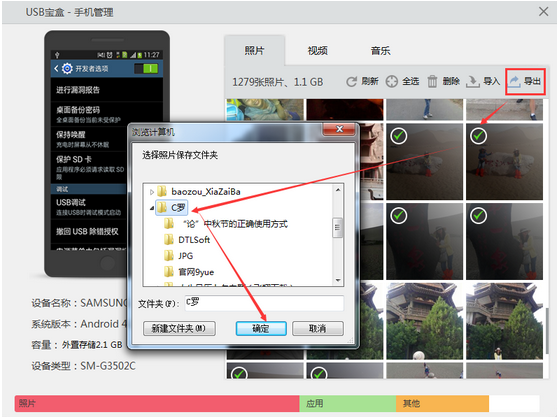The image size is (560, 417).
Task: Click the folder tree scroll-up arrow
Action: pyautogui.click(x=338, y=190)
